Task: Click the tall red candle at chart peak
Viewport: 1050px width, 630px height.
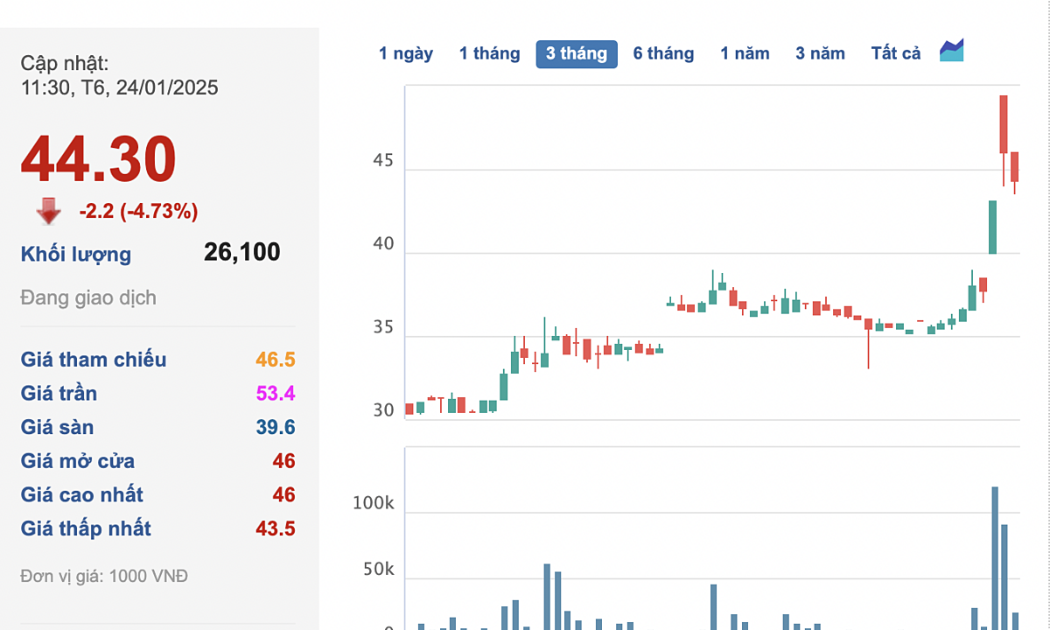Action: coord(1003,125)
